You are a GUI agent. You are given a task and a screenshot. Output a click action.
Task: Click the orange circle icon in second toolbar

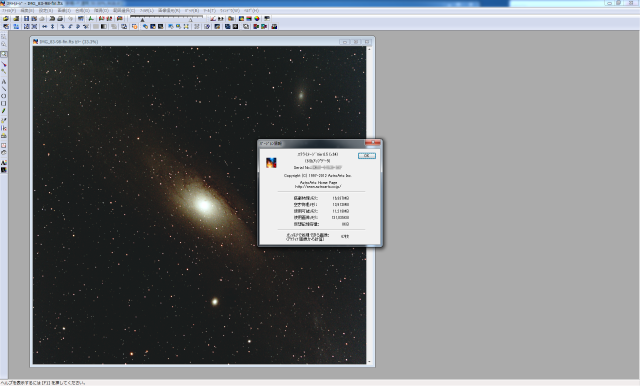(x=135, y=27)
